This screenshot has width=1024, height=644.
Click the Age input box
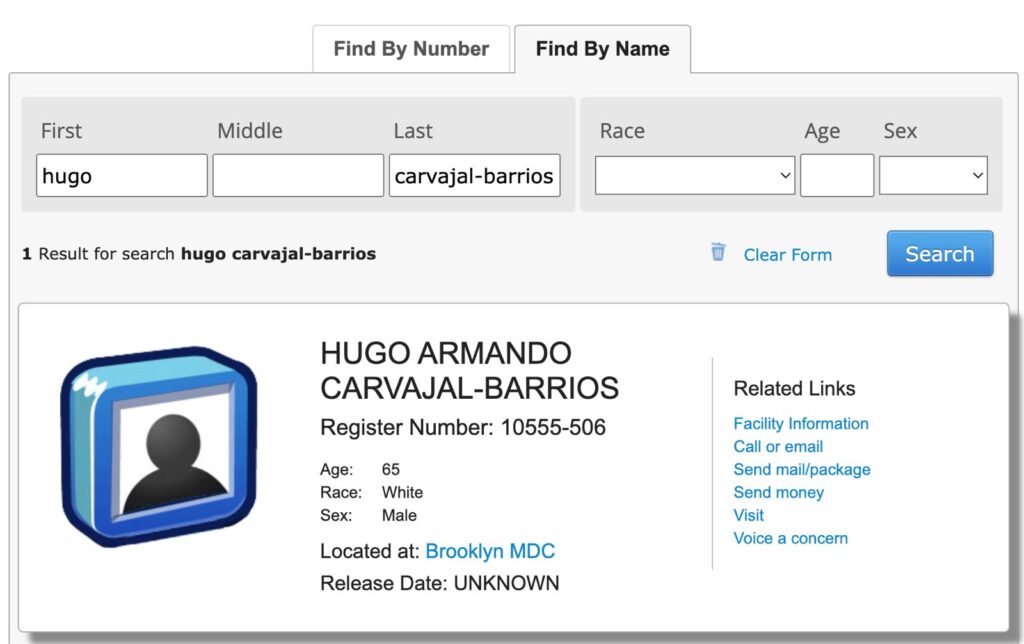836,176
